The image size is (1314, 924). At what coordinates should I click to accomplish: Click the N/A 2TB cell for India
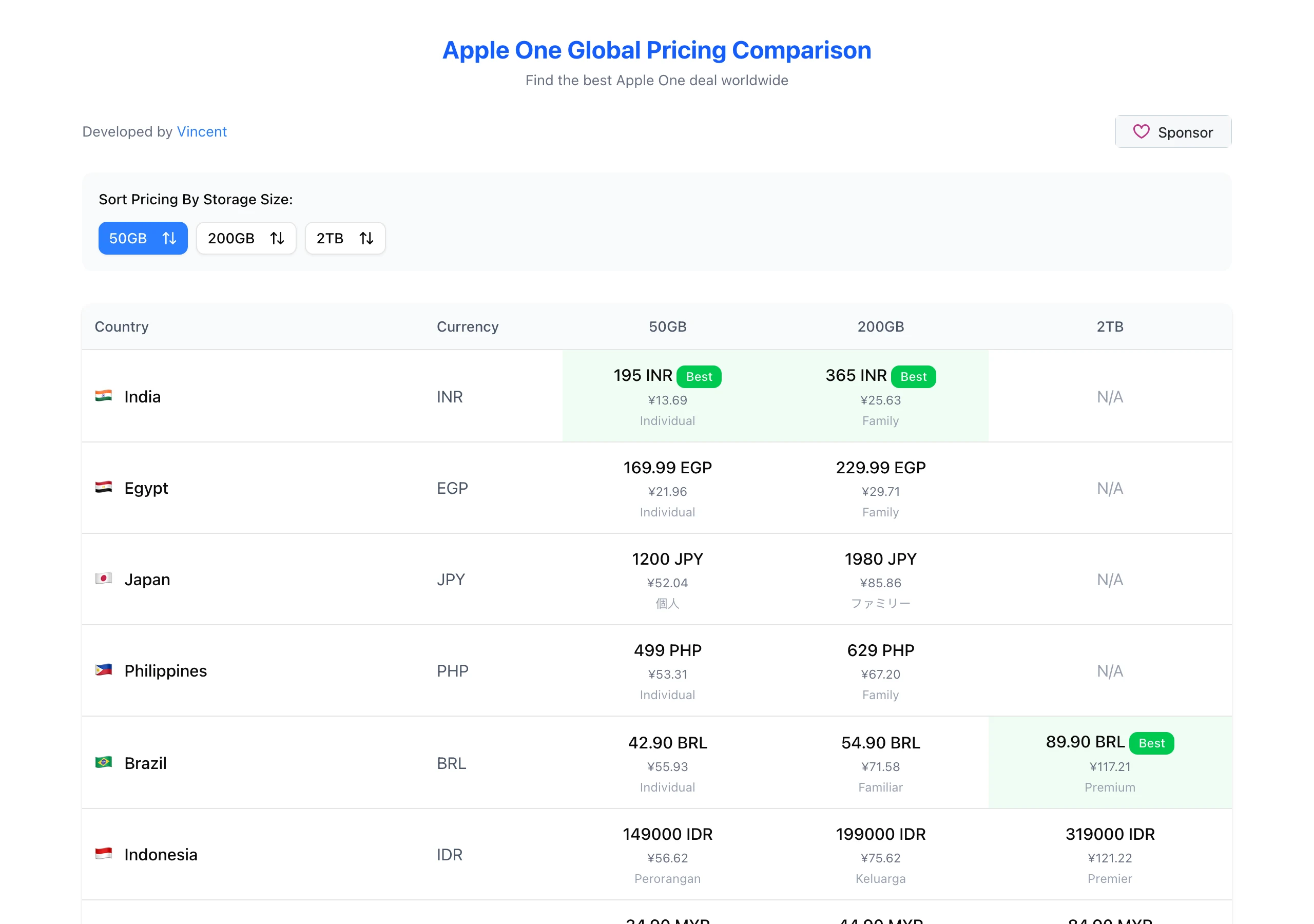[1110, 397]
